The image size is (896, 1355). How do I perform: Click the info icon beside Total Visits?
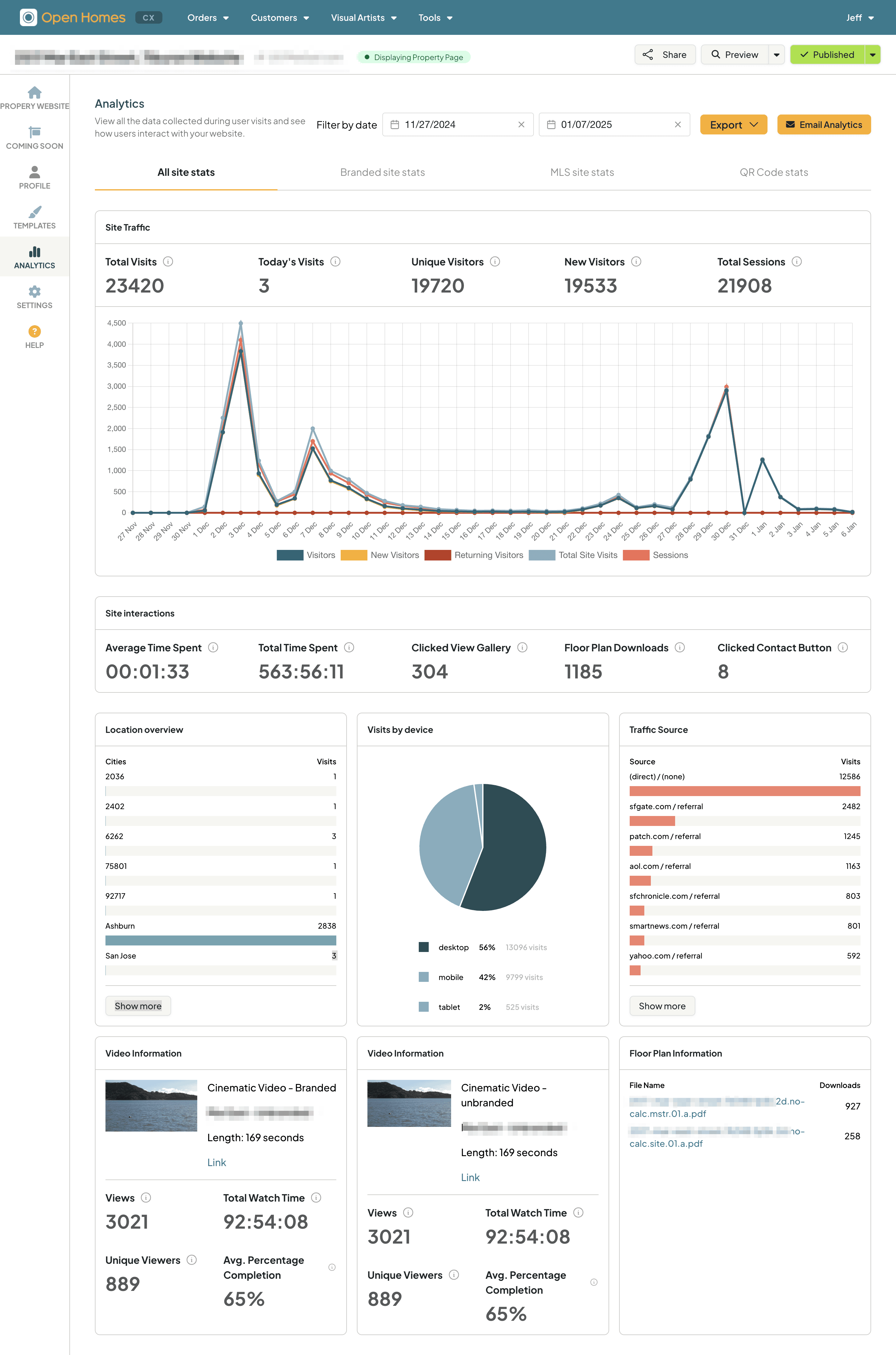pos(168,262)
